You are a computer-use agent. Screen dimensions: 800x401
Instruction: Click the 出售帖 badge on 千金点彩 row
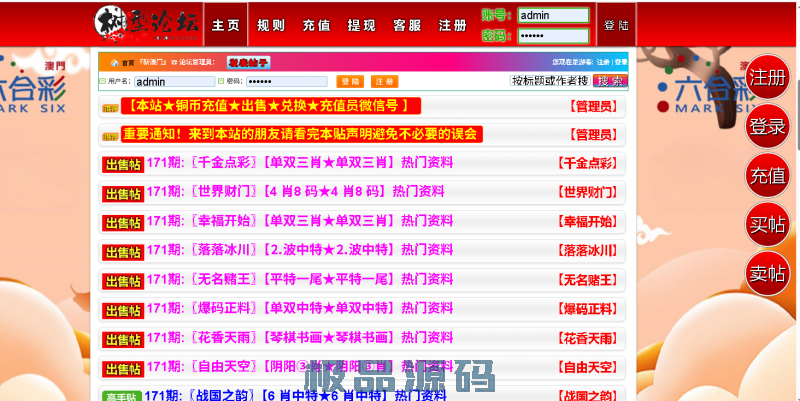[123, 165]
